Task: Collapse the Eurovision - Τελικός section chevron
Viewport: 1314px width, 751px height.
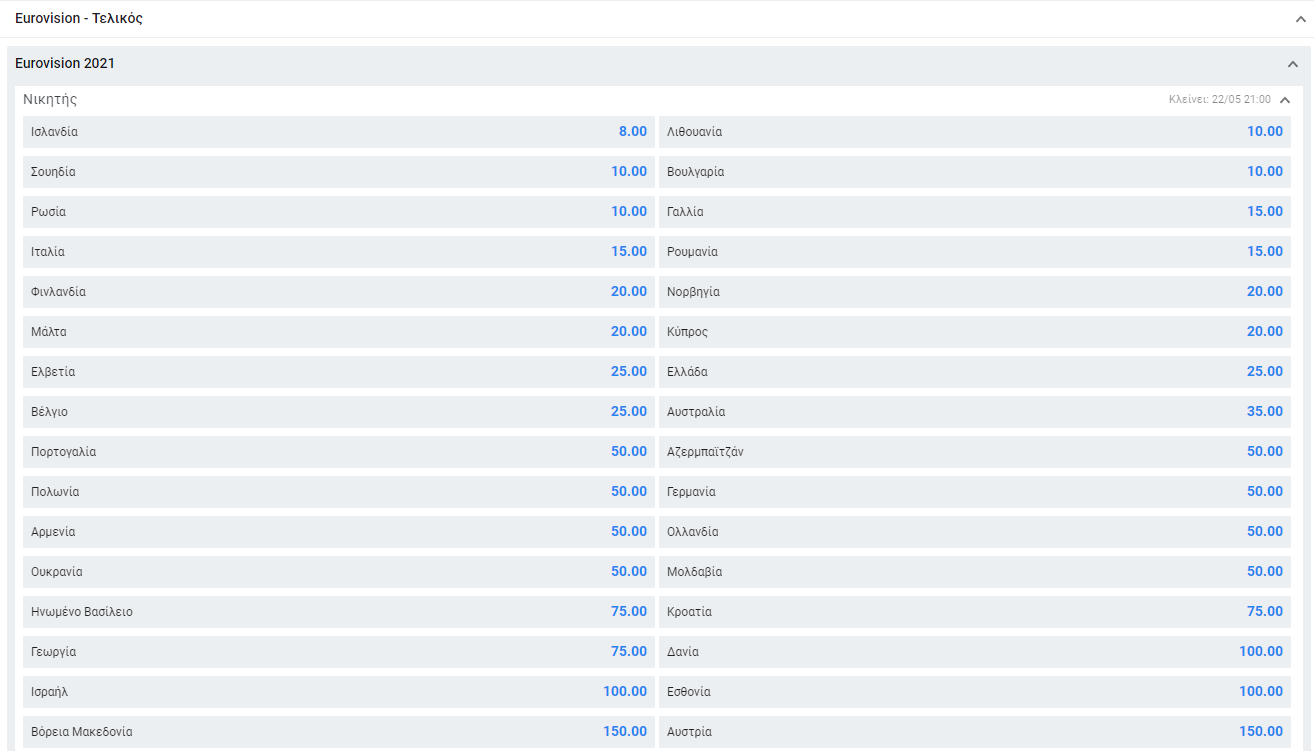Action: click(x=1299, y=18)
